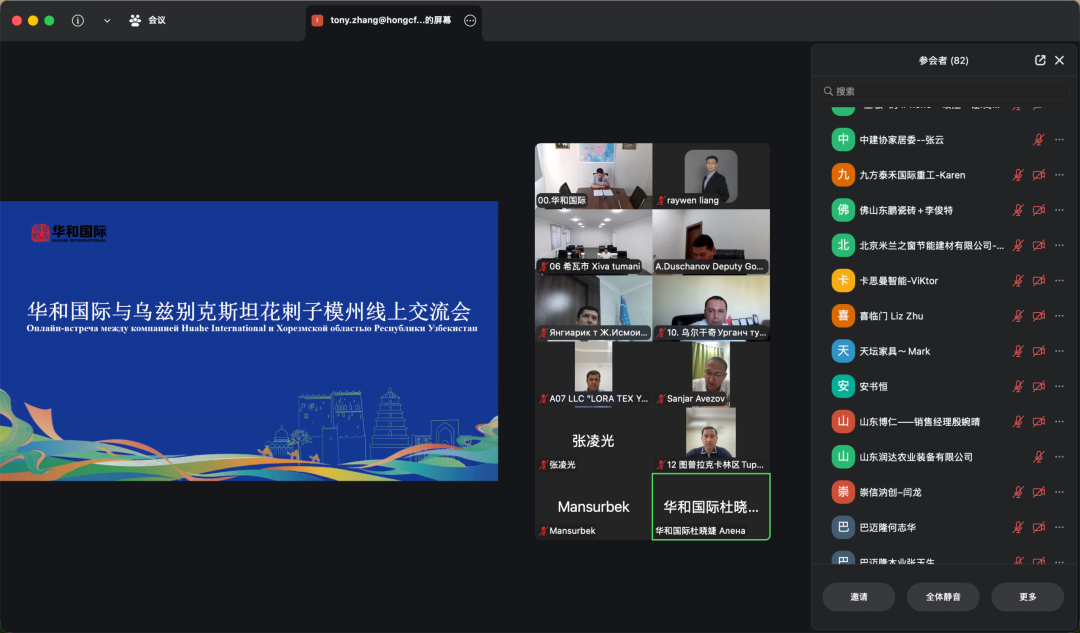
Task: Select the A07 LLC "LORA TEX" video tile
Action: pos(594,374)
